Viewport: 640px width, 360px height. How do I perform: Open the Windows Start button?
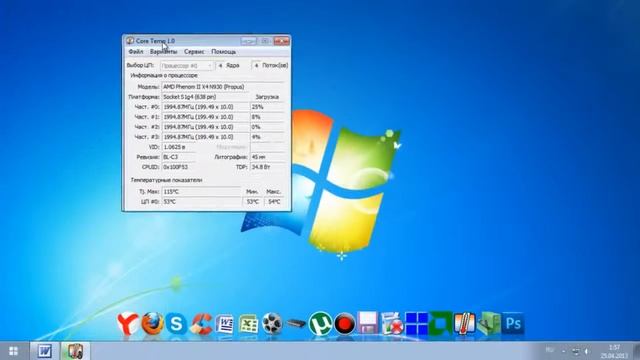[13, 351]
